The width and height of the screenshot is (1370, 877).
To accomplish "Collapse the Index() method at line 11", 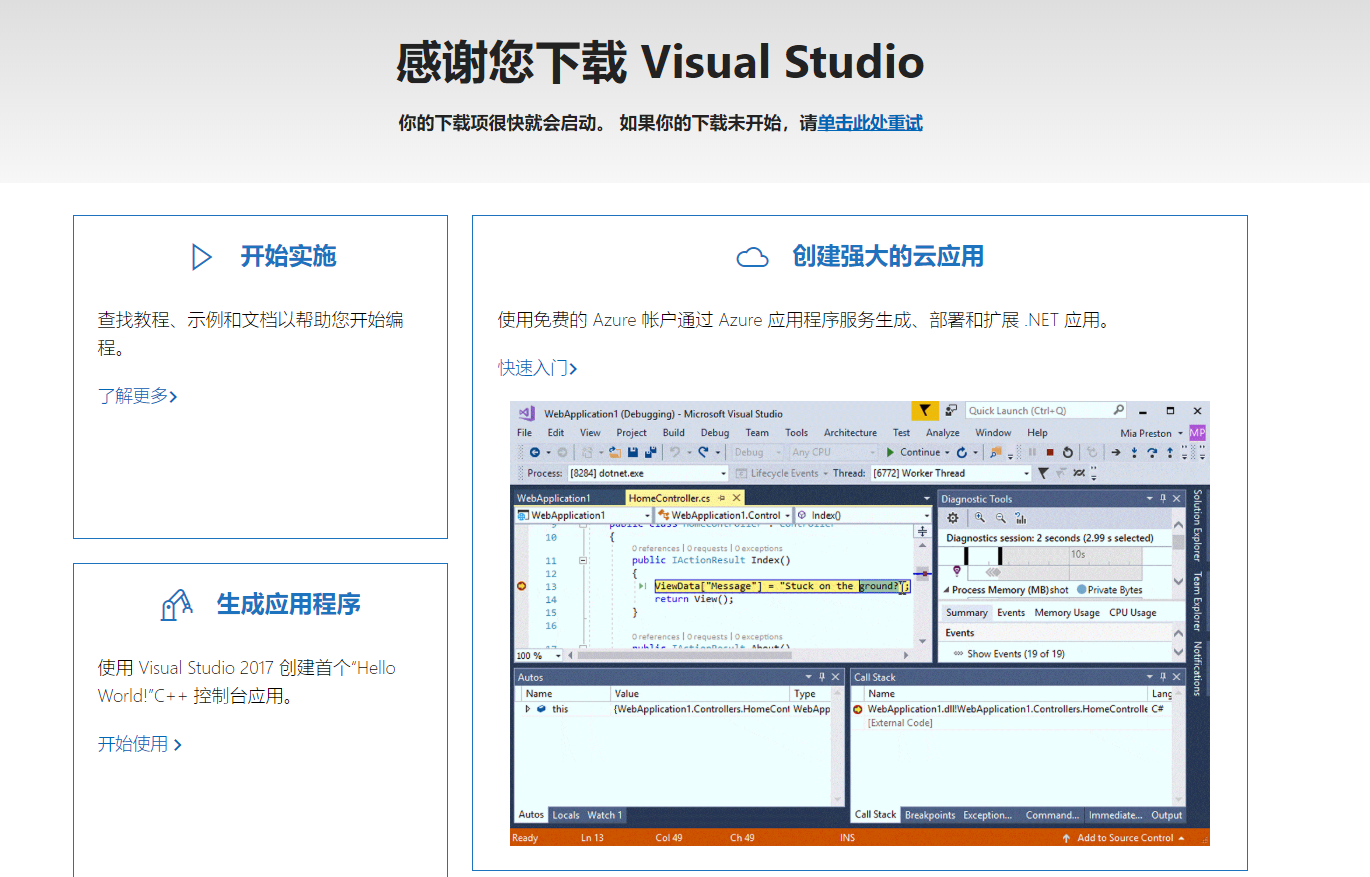I will [582, 561].
